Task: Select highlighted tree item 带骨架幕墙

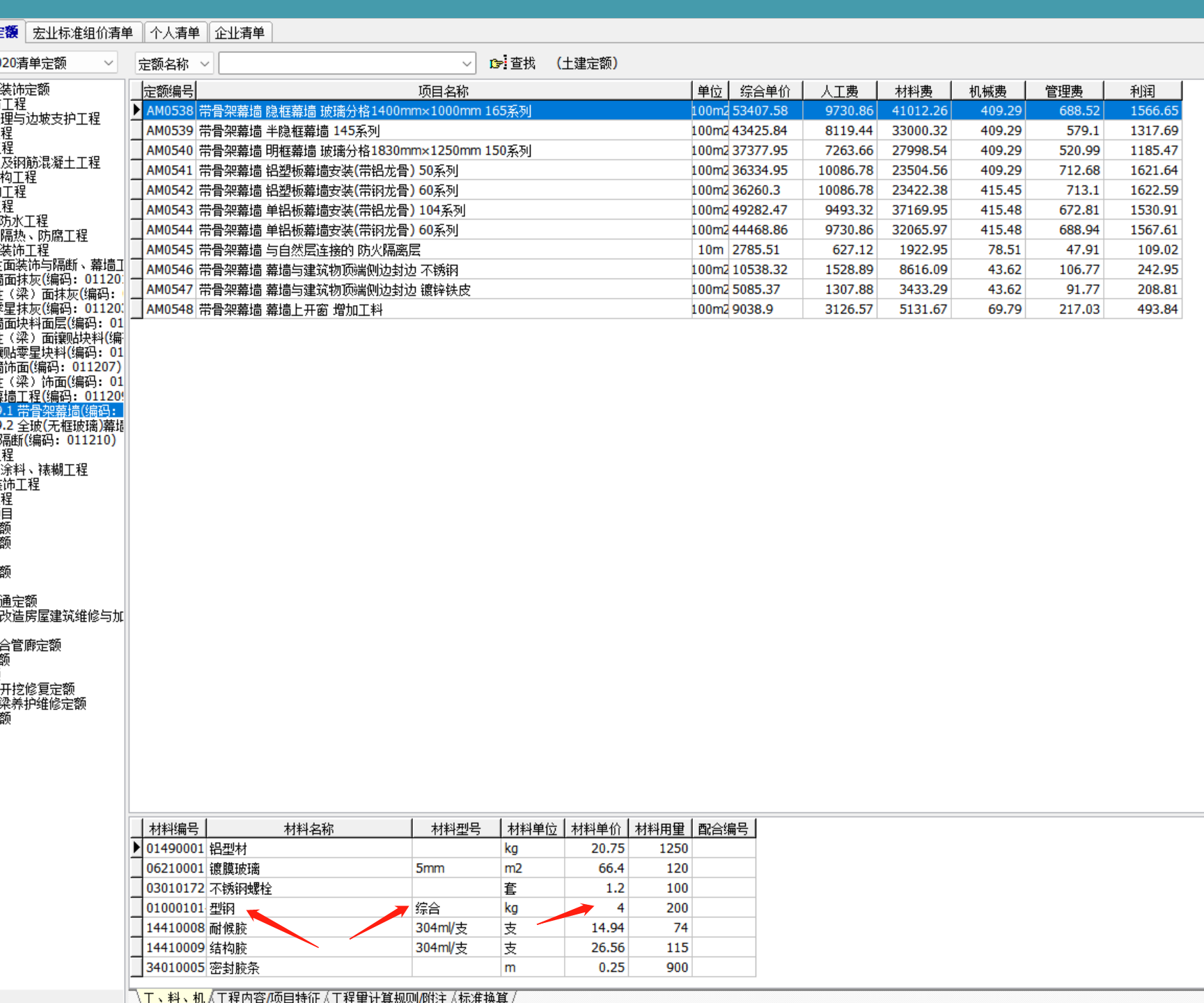Action: [x=61, y=411]
